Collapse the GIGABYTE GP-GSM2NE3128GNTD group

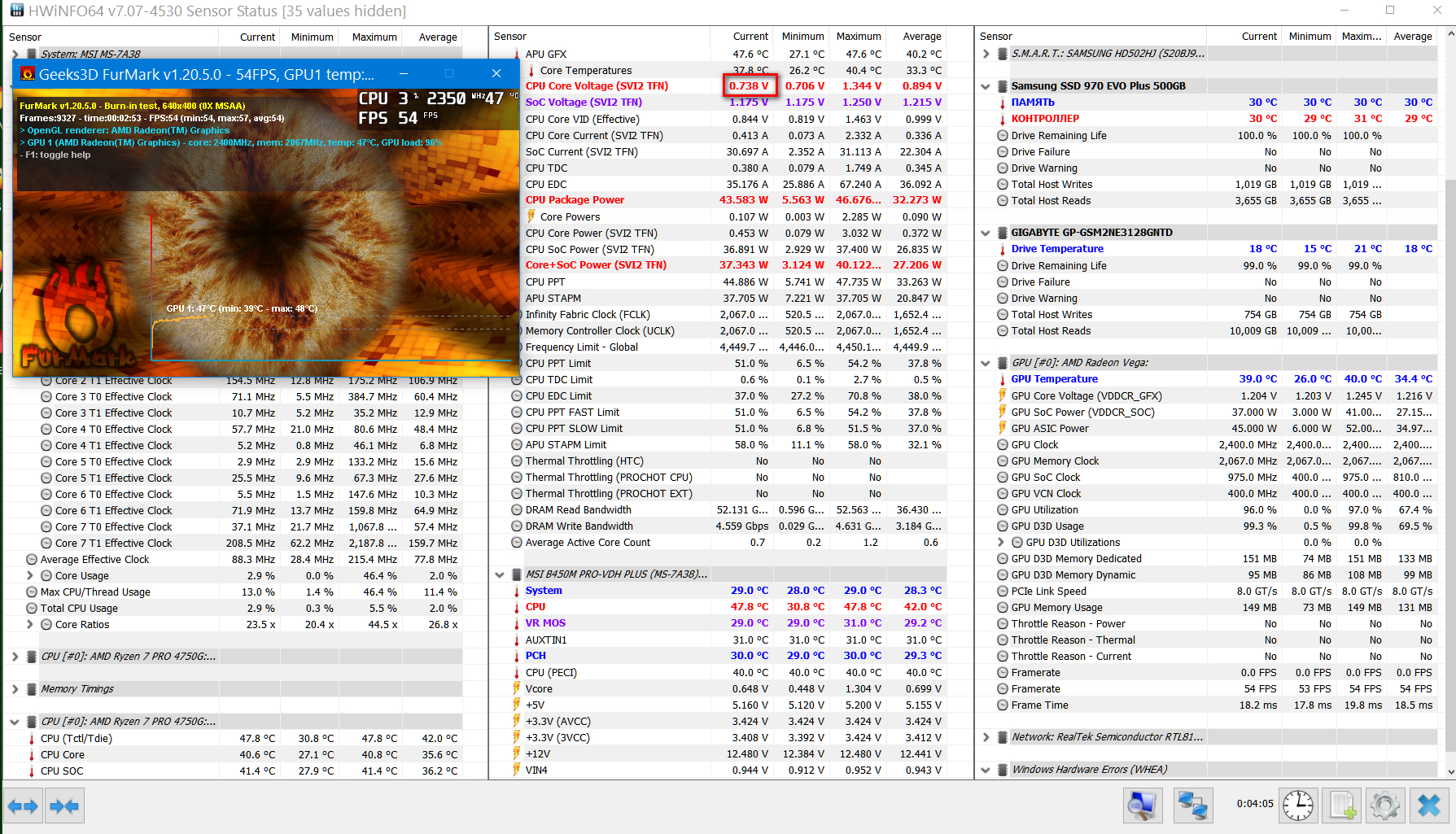(x=986, y=233)
